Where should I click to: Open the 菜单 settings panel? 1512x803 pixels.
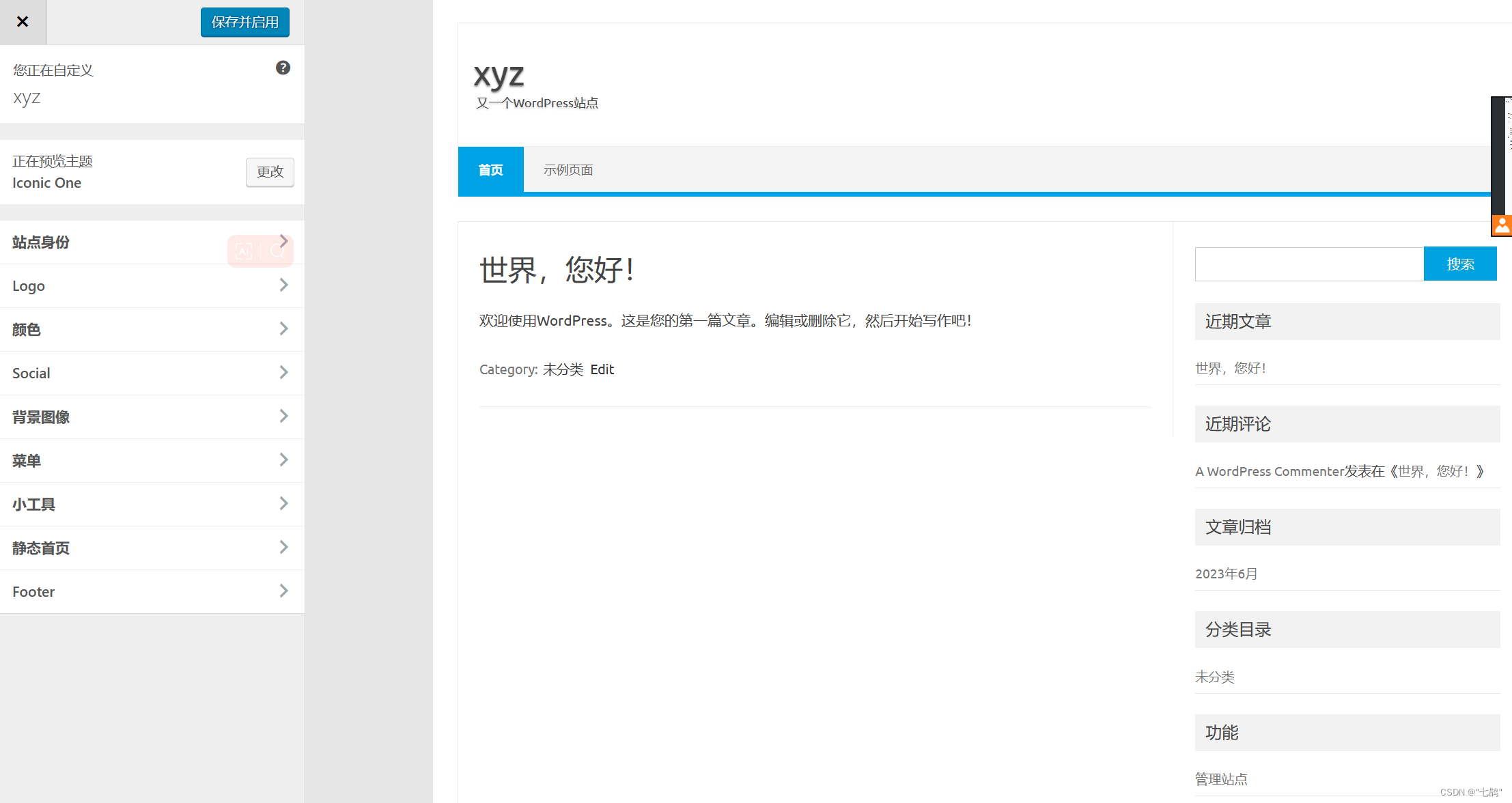pyautogui.click(x=152, y=460)
